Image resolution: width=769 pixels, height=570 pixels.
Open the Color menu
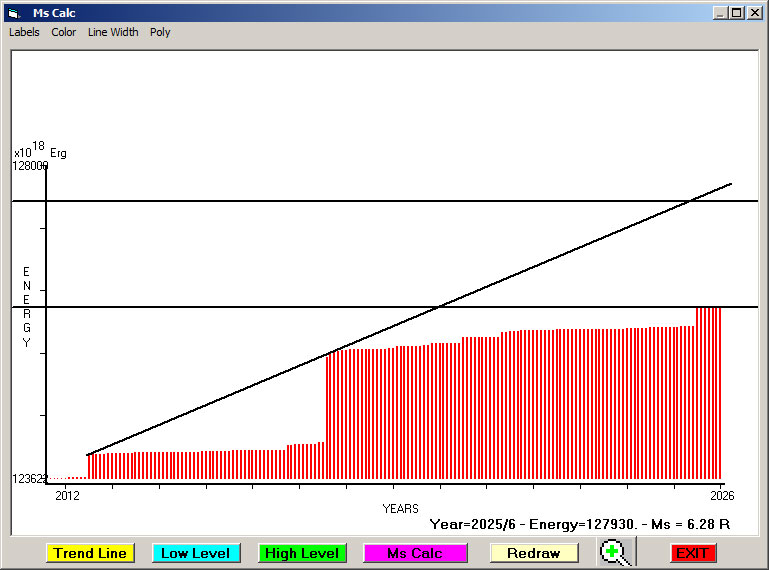64,32
